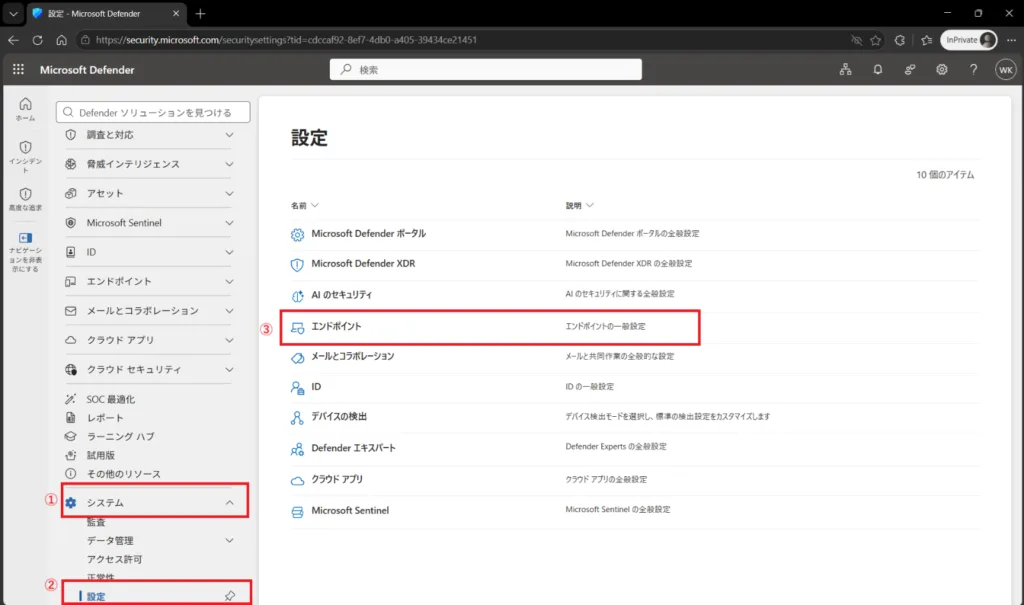The image size is (1024, 605).
Task: Click the Microsoft Defender ポータル gear icon
Action: [x=297, y=235]
